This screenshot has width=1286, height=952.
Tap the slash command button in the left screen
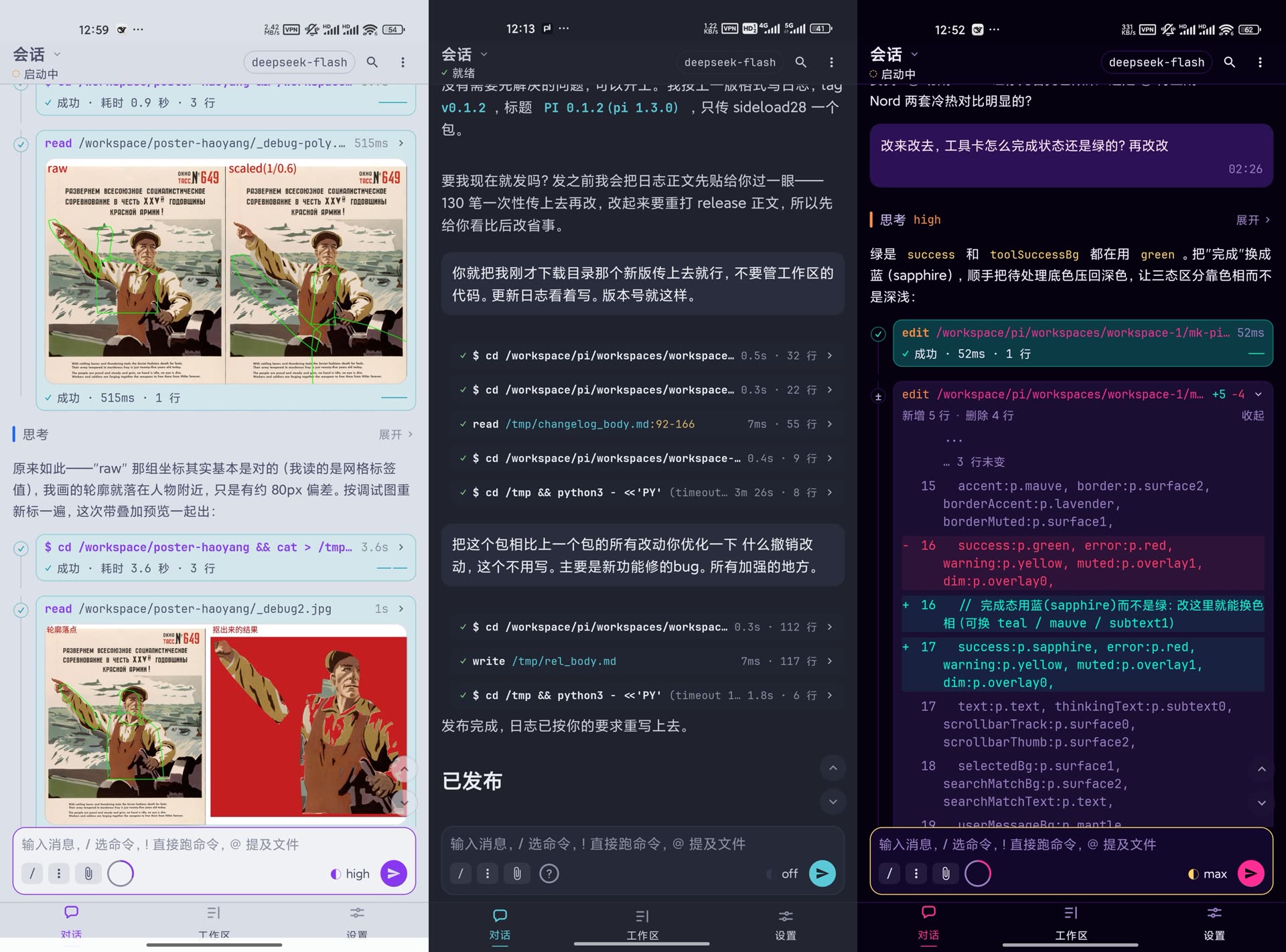[x=32, y=873]
